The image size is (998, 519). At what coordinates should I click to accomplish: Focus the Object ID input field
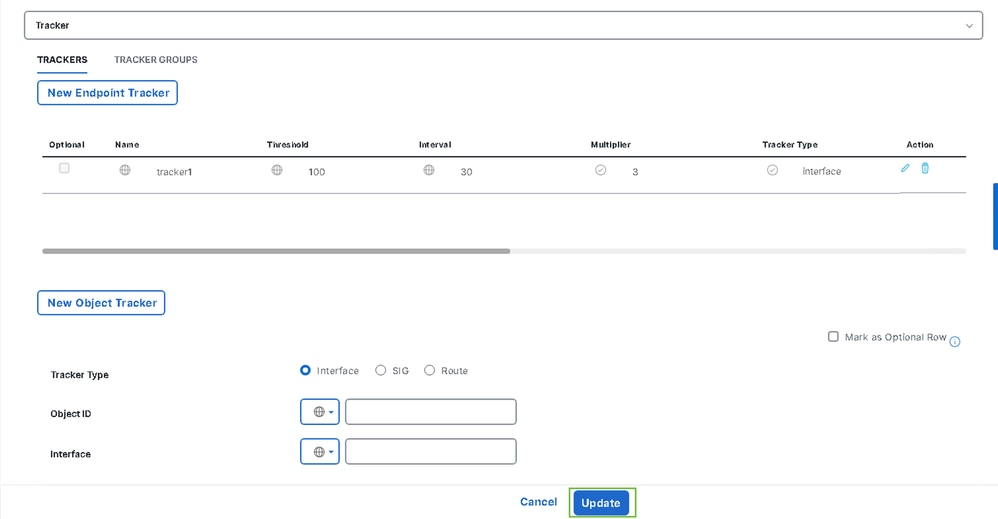point(431,412)
